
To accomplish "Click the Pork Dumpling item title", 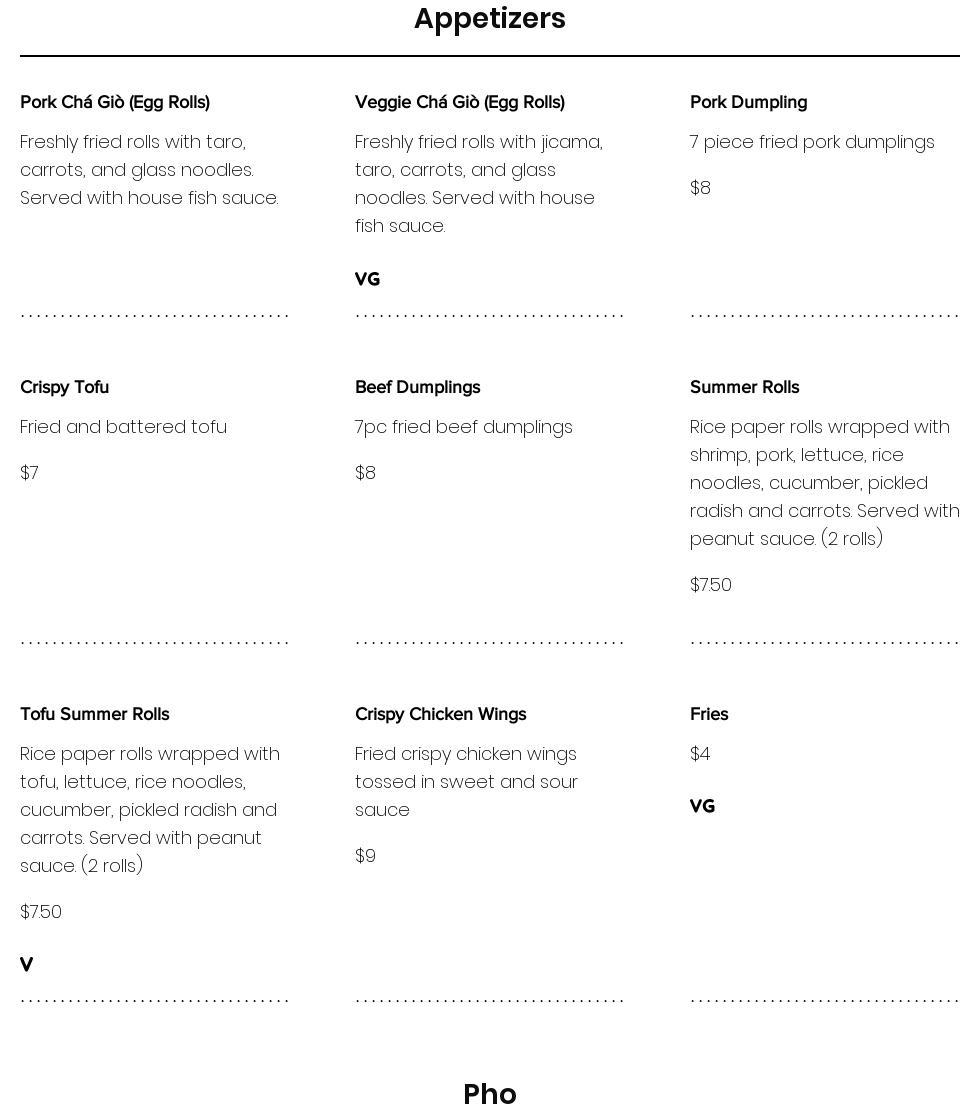I will click(748, 102).
